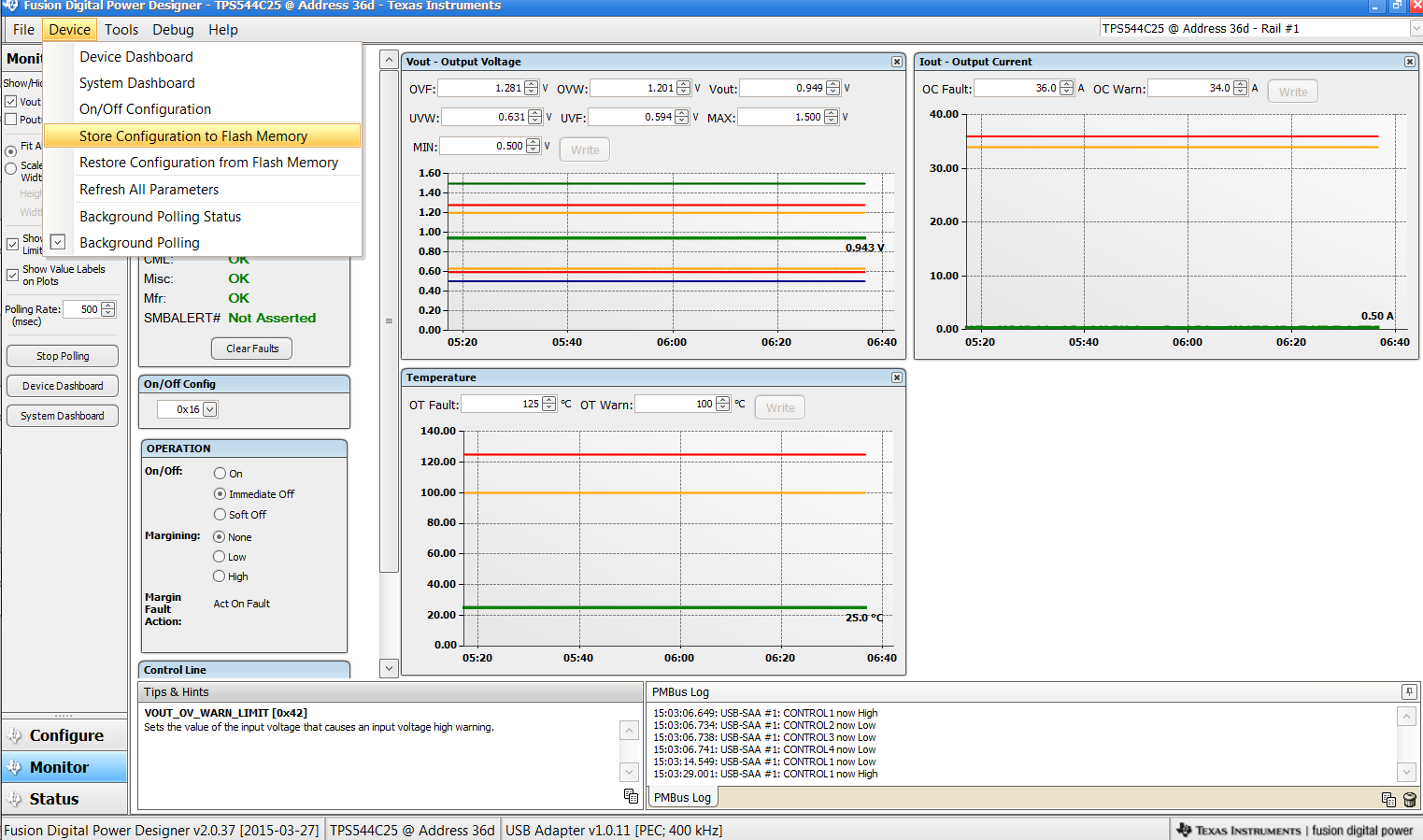Image resolution: width=1423 pixels, height=840 pixels.
Task: Open the Tools menu
Action: point(121,30)
